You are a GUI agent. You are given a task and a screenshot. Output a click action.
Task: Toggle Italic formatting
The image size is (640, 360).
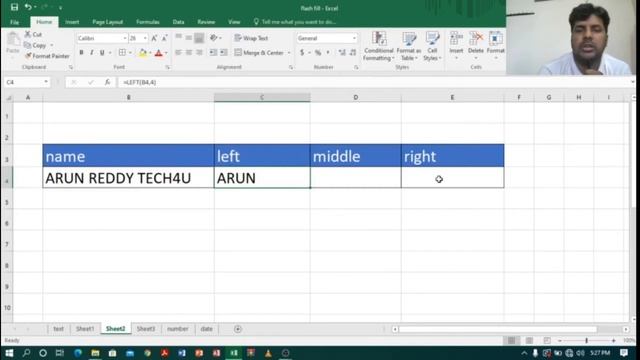tap(91, 53)
